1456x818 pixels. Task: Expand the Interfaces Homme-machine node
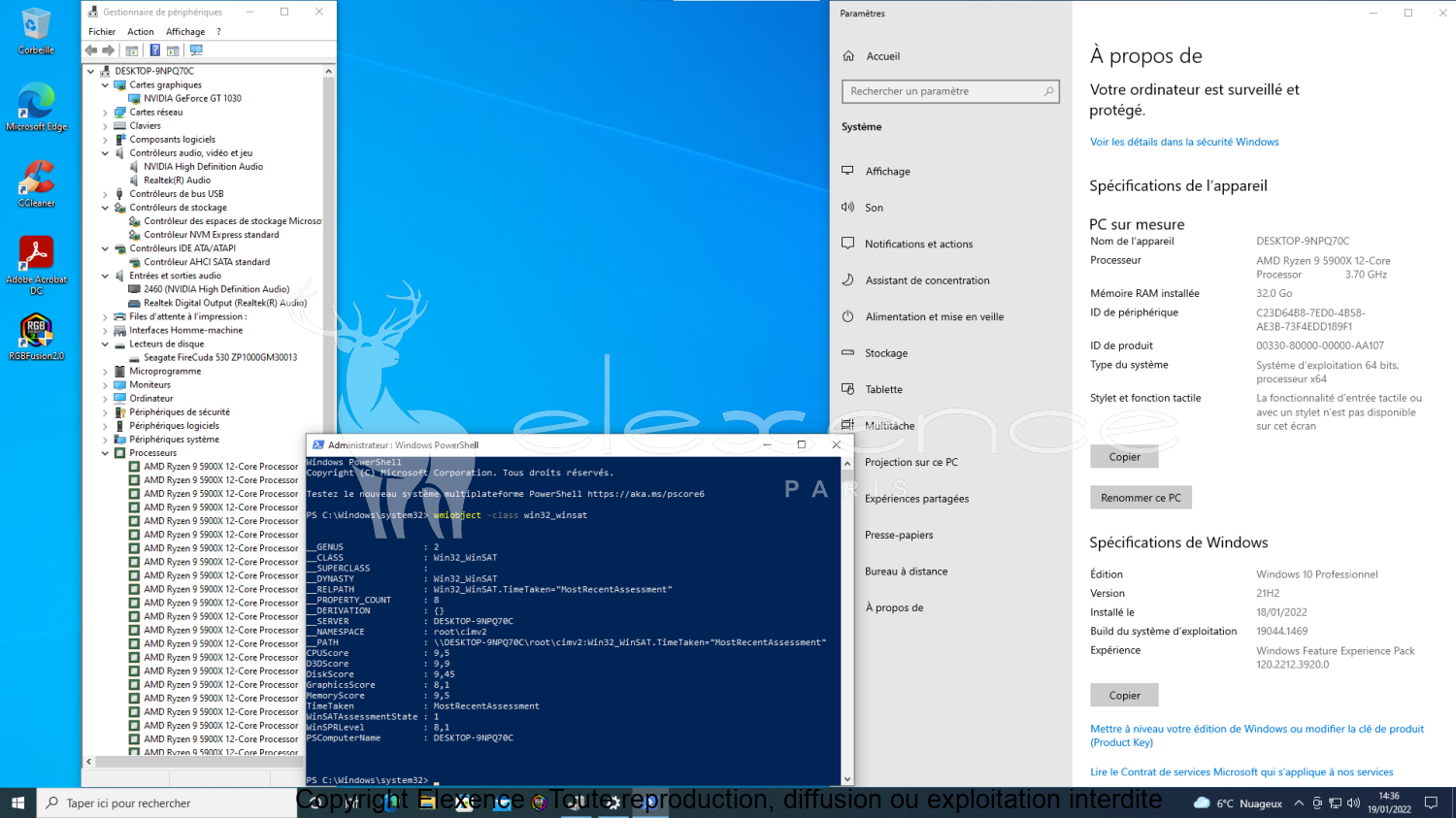(x=105, y=331)
